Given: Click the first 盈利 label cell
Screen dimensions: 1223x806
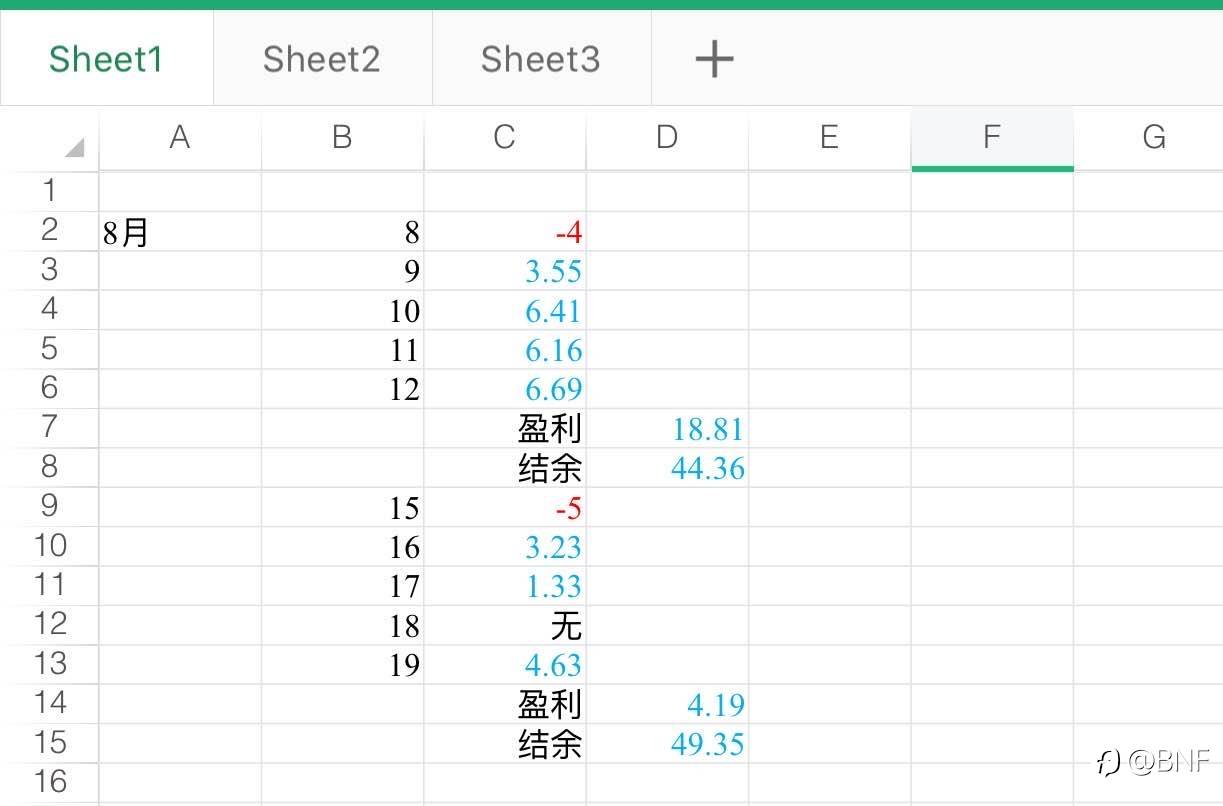Looking at the screenshot, I should click(x=505, y=429).
